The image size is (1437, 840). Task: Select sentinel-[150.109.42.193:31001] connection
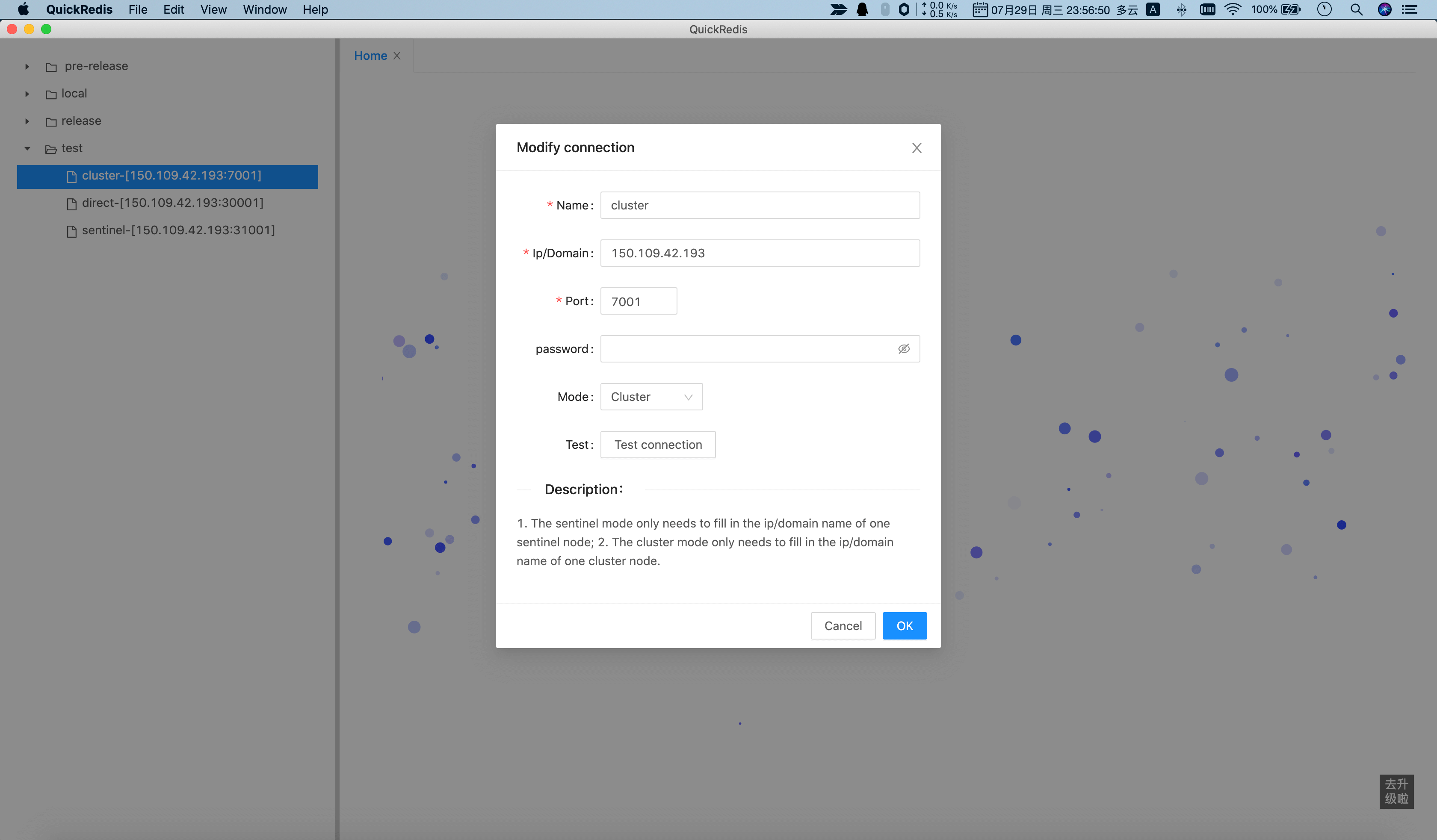(178, 230)
